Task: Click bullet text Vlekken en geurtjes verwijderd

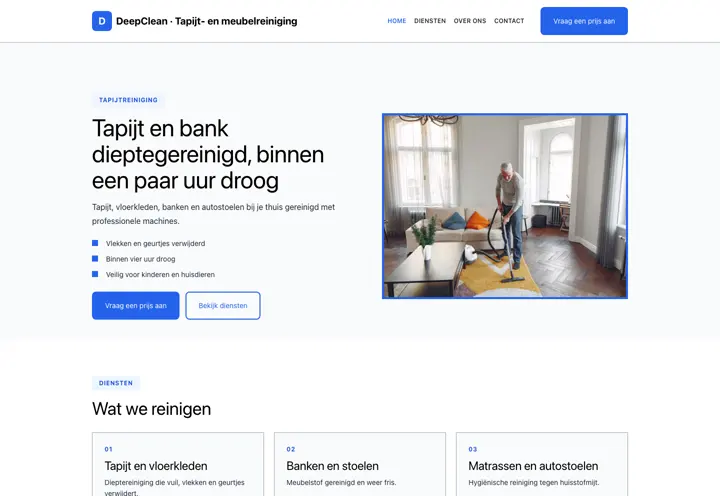Action: coord(155,243)
